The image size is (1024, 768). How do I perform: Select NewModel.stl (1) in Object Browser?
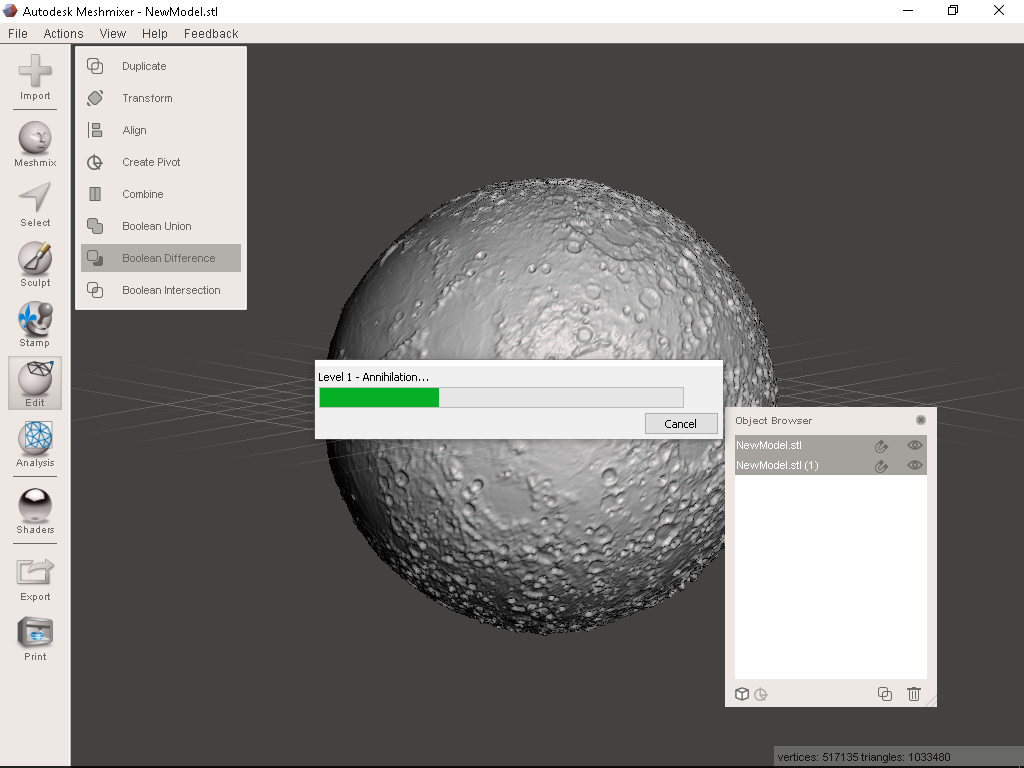(x=789, y=465)
